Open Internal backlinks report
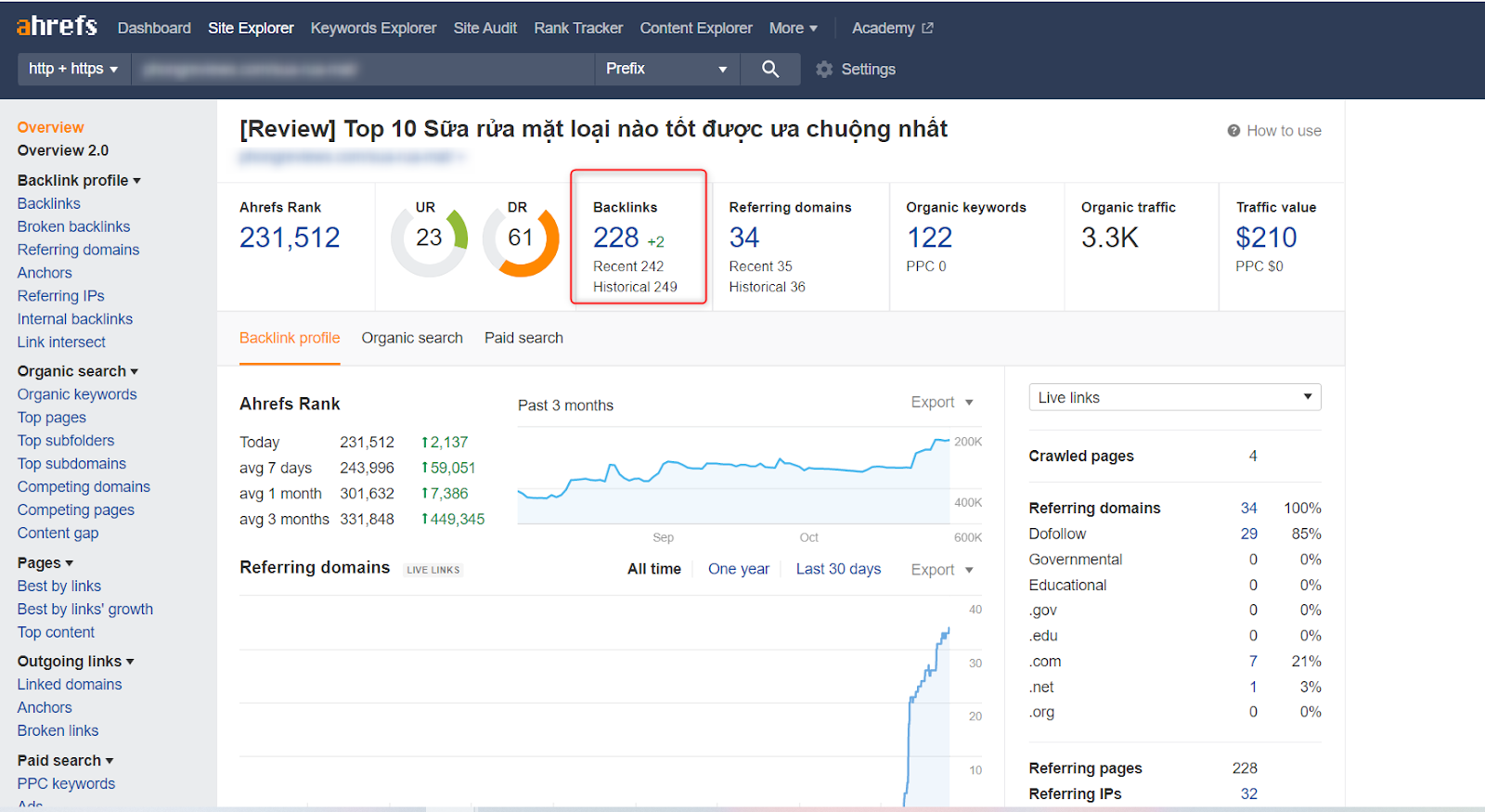This screenshot has height=812, width=1485. coord(75,319)
